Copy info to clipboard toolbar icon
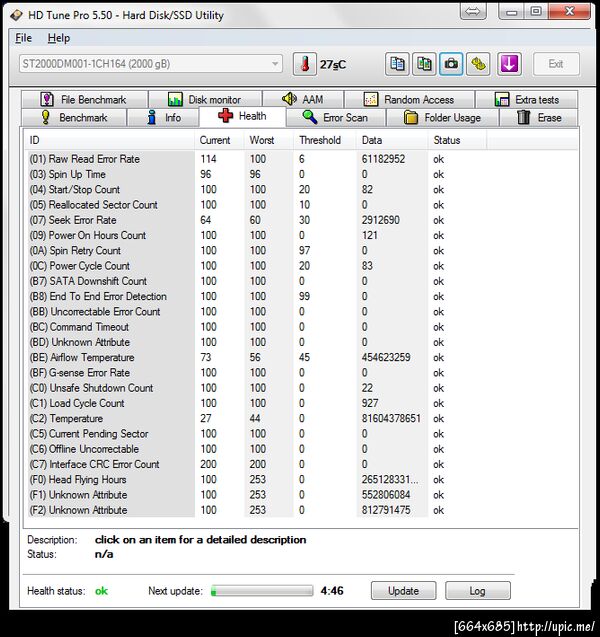The image size is (600, 637). (397, 64)
